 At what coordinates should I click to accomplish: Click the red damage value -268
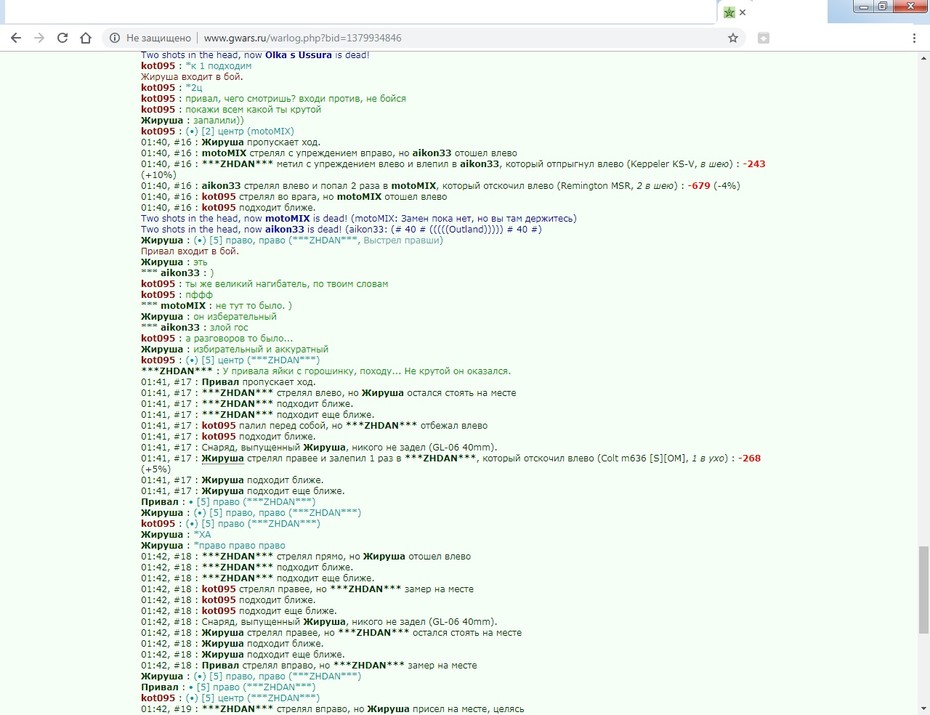[749, 458]
